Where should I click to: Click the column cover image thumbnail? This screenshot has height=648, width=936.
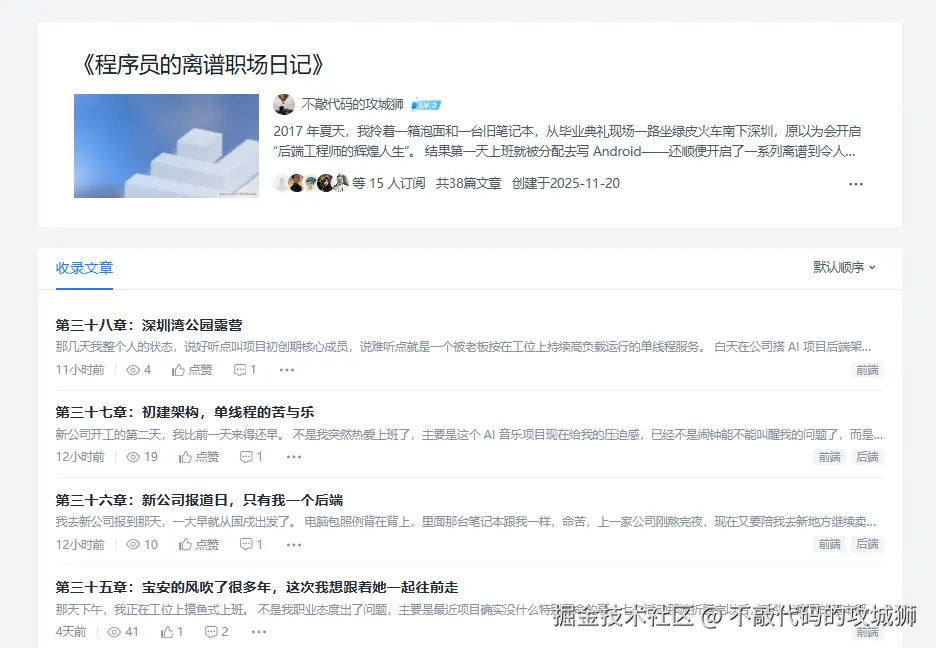click(x=166, y=145)
